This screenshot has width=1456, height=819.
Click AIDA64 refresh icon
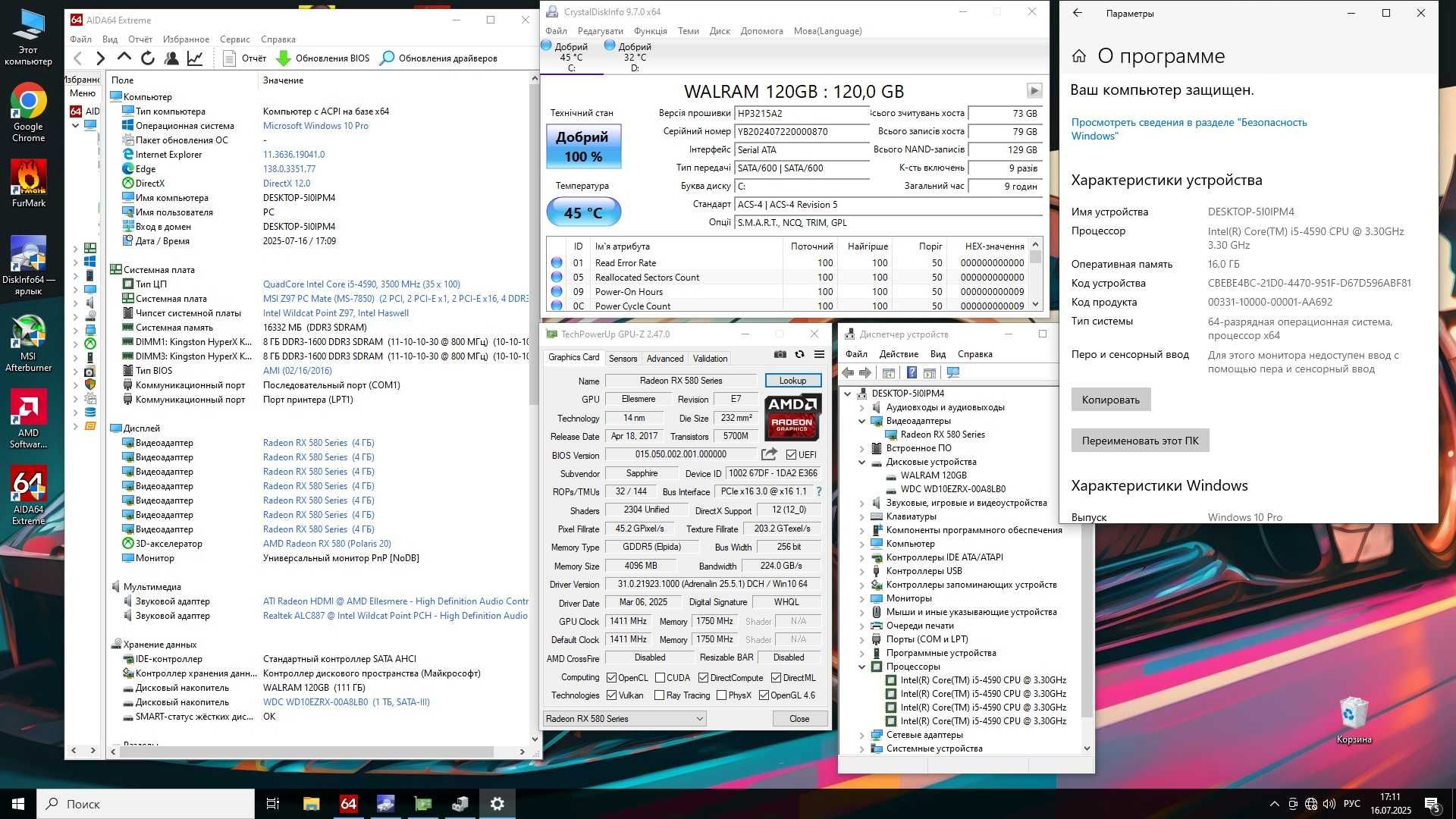[x=148, y=58]
